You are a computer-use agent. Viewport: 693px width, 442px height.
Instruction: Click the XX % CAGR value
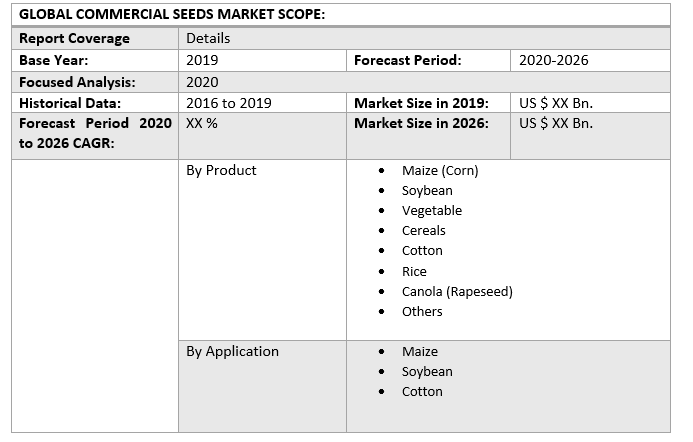coord(202,123)
